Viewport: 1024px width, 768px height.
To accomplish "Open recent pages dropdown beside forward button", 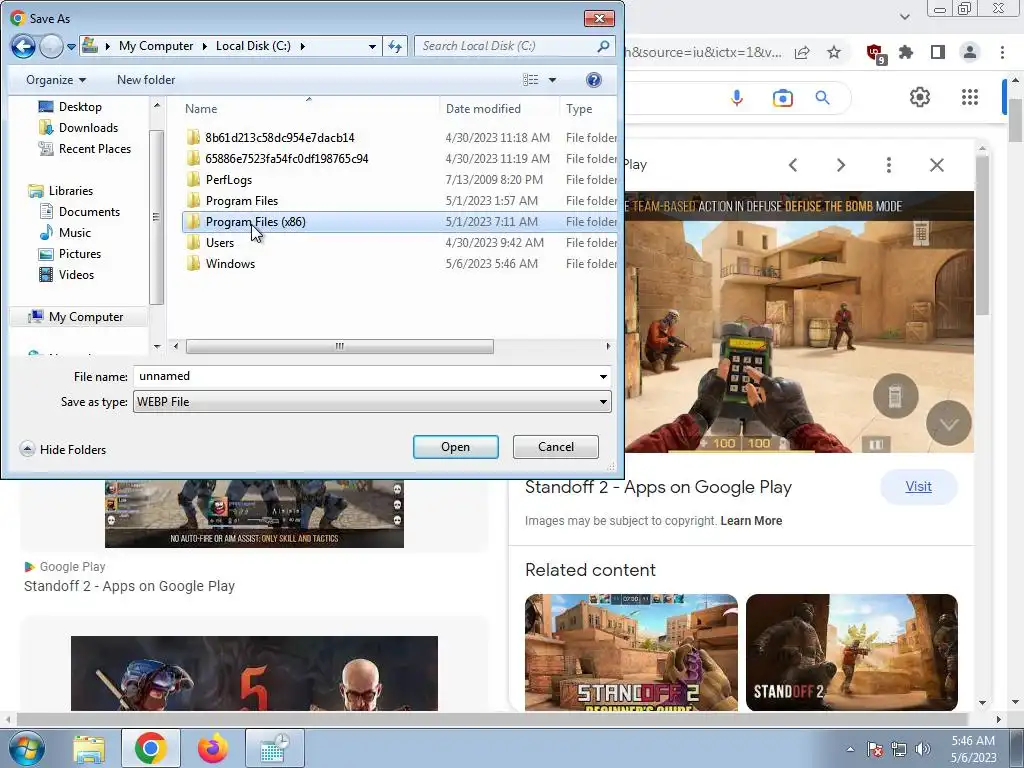I will (71, 46).
